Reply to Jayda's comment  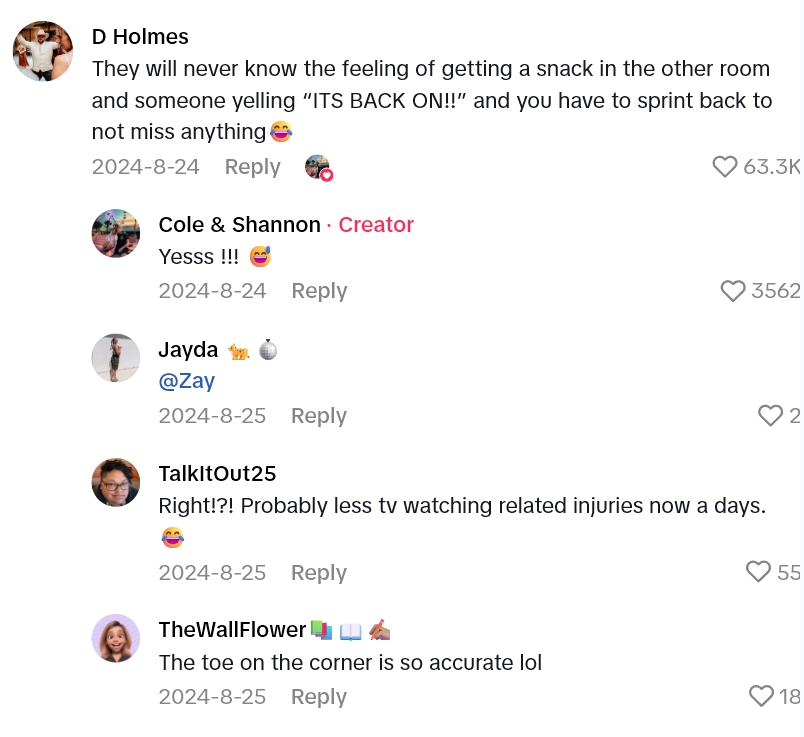(x=319, y=415)
